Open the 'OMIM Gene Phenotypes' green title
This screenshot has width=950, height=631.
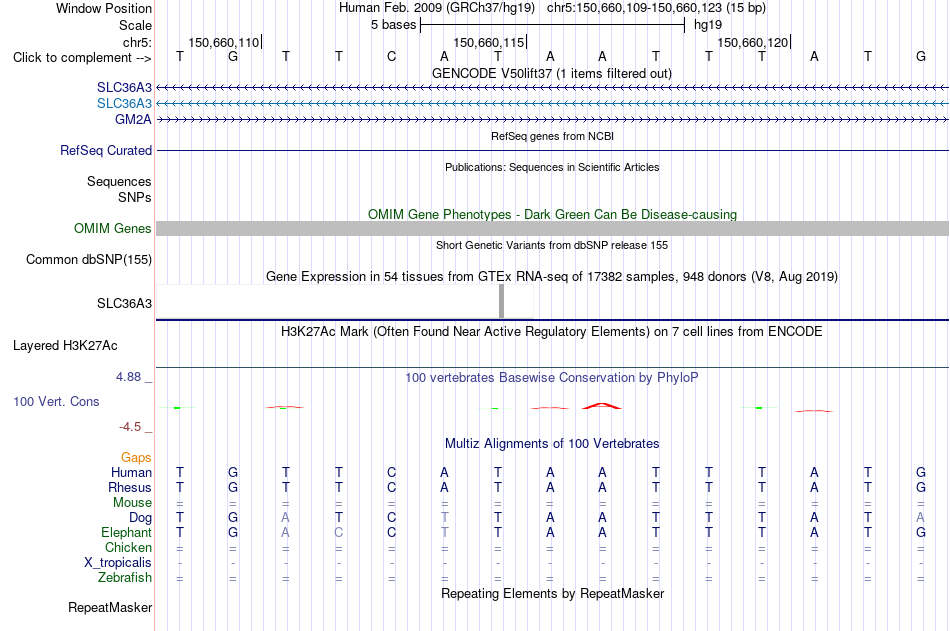552,215
